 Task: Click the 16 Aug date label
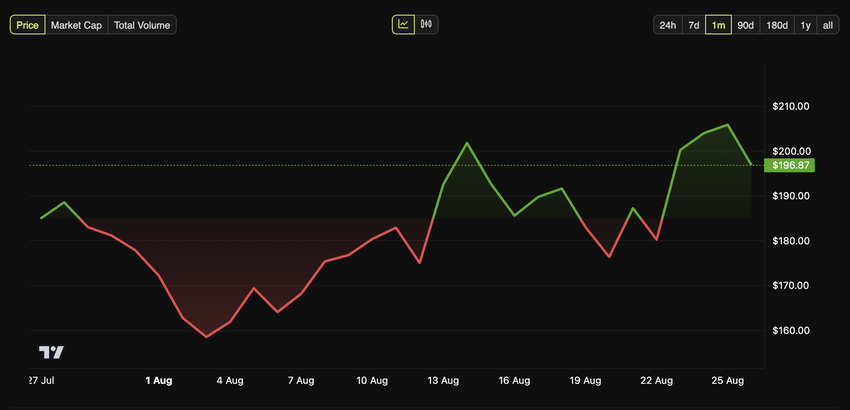[514, 381]
